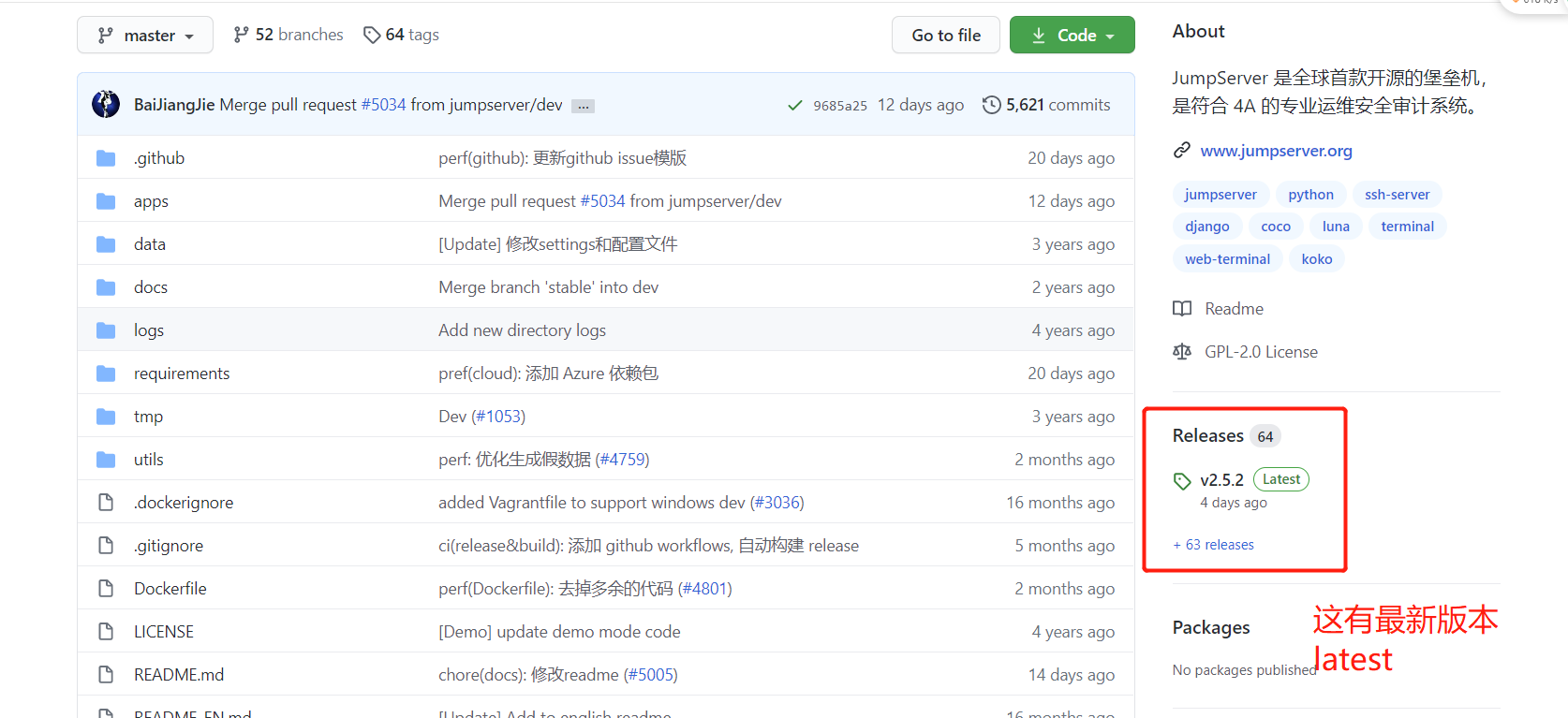Image resolution: width=1568 pixels, height=718 pixels.
Task: Open pull request #5034 in the apps row
Action: tap(602, 201)
